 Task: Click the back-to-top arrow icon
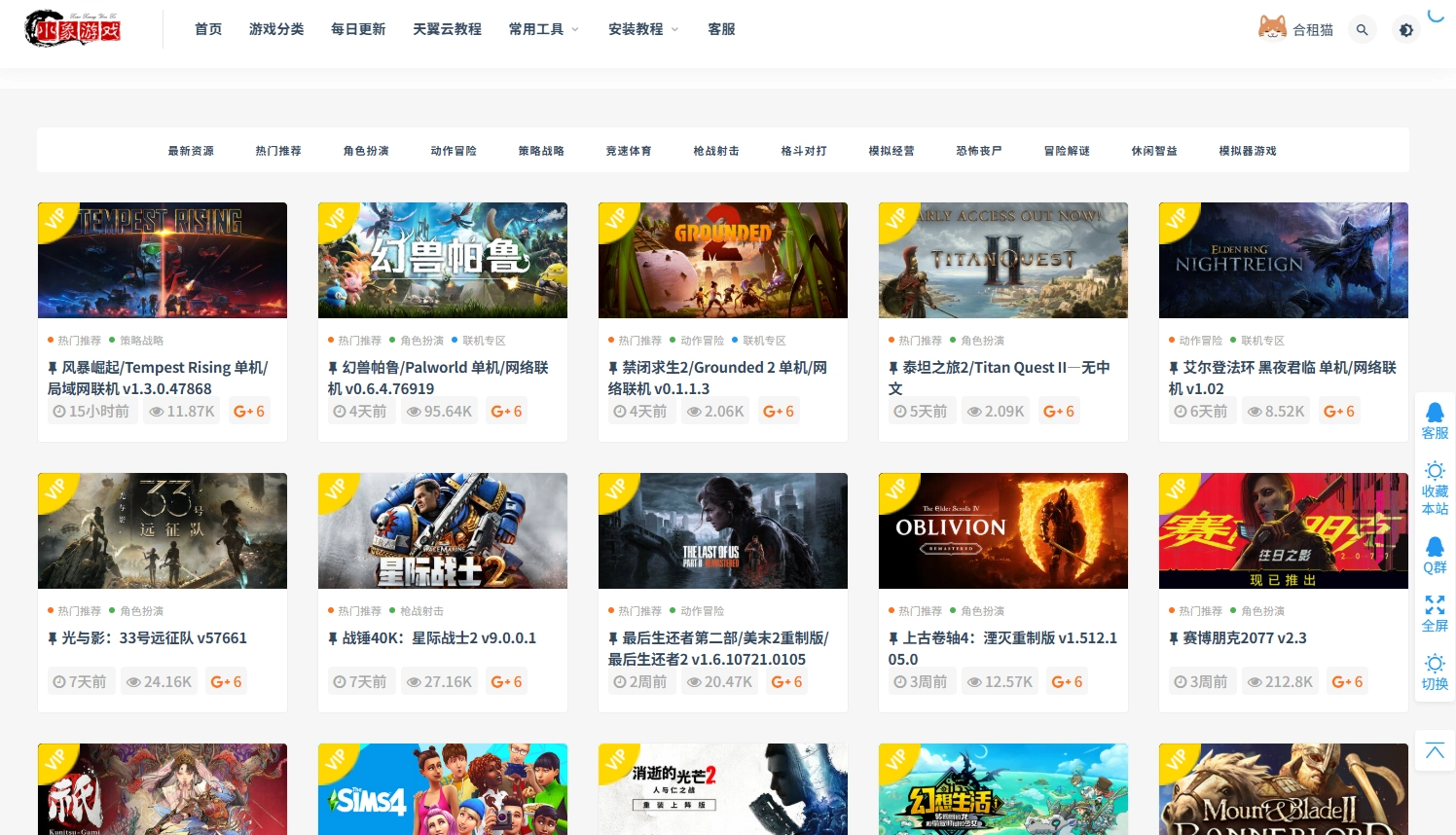(1435, 750)
